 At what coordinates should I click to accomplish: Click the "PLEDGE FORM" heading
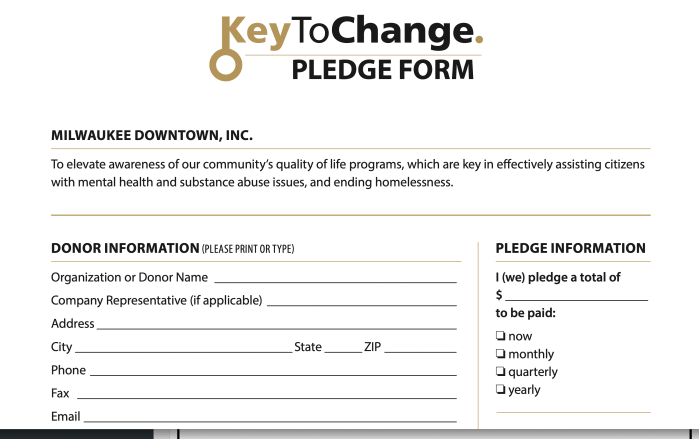click(382, 70)
